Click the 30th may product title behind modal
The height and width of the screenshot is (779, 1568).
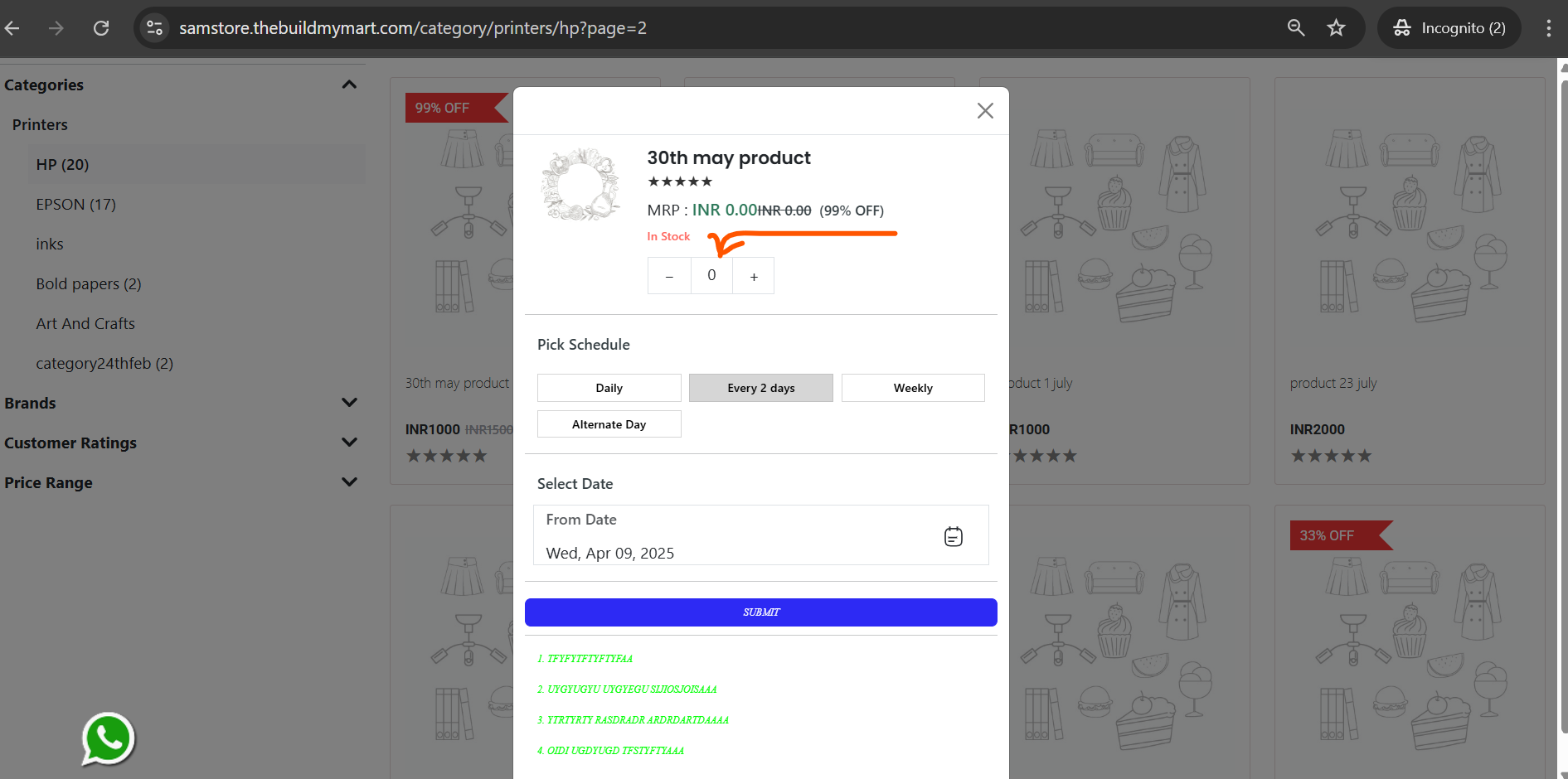[x=457, y=384]
